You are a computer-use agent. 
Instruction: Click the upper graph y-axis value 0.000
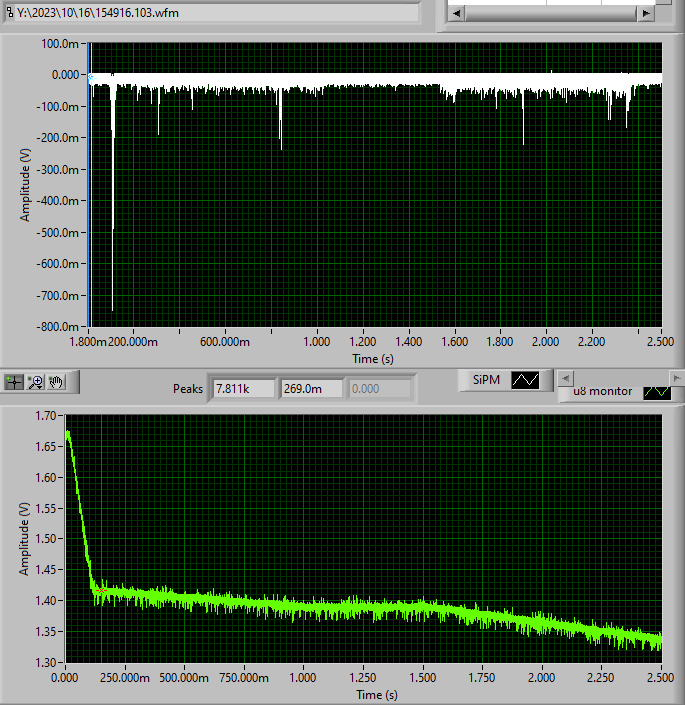point(66,75)
